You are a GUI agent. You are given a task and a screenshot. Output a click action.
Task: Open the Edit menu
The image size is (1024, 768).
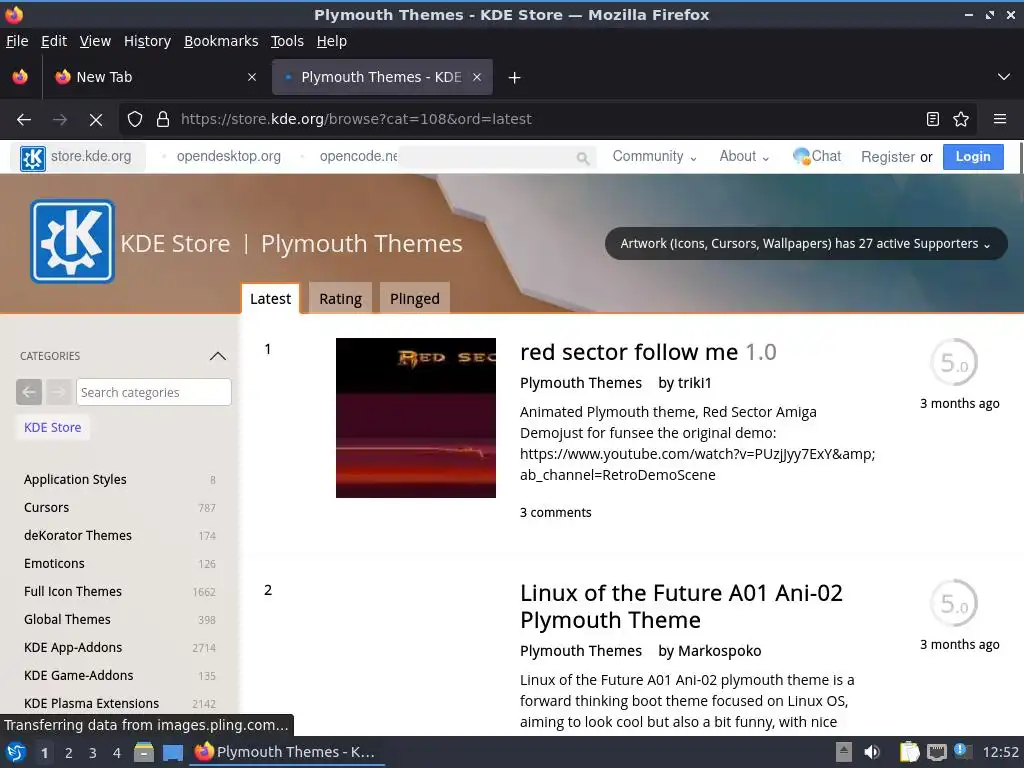click(54, 41)
